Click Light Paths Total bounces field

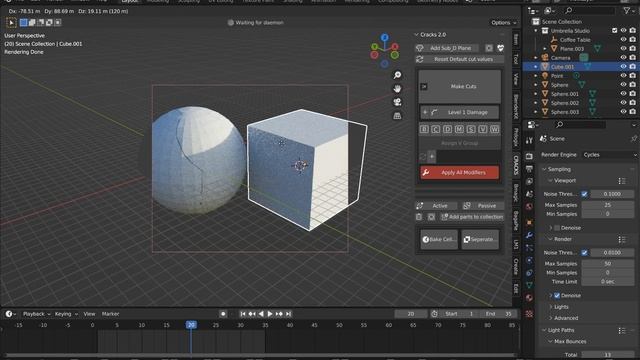[x=607, y=355]
